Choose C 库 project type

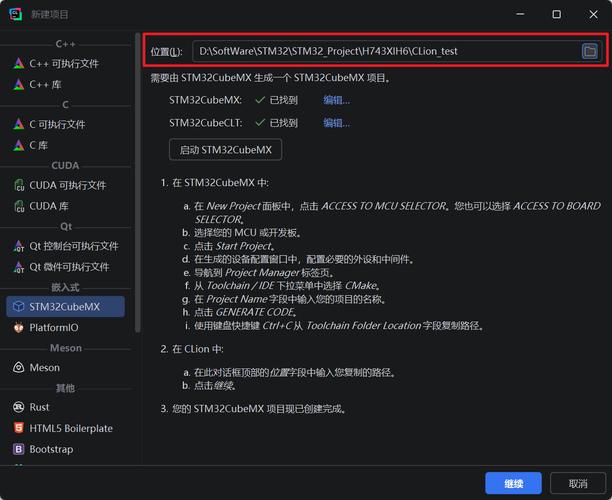coord(66,145)
